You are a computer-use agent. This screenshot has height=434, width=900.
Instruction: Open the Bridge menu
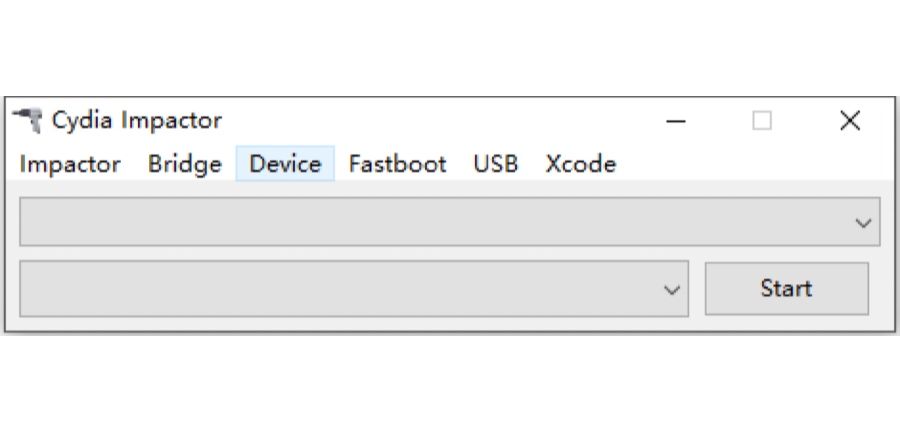pos(185,164)
